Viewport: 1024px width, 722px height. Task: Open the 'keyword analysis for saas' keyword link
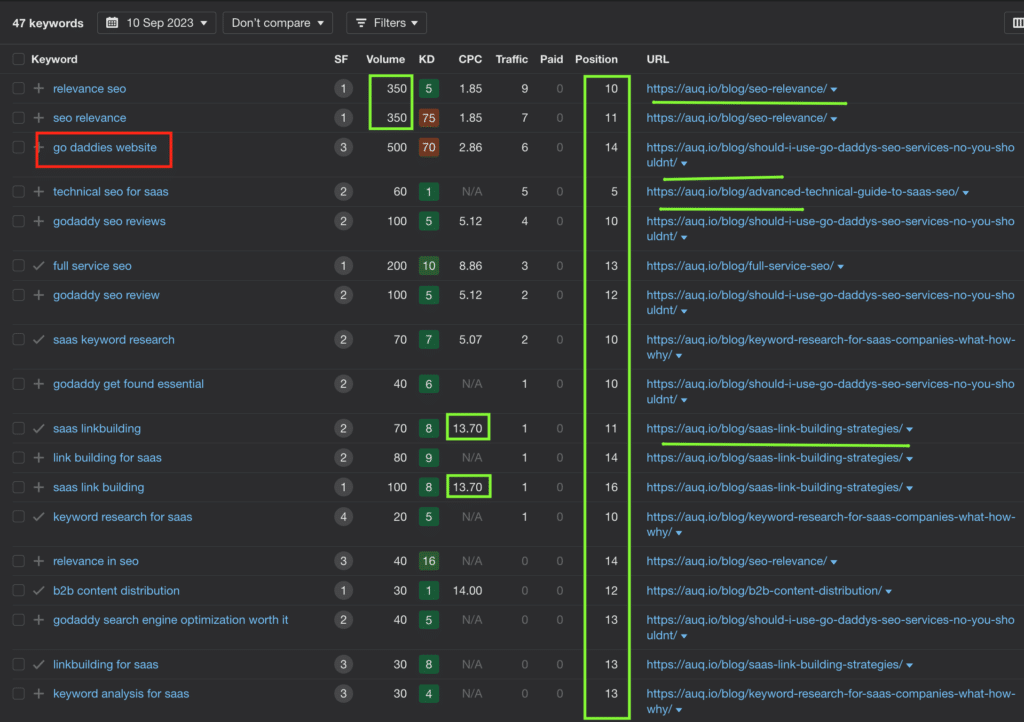pos(121,693)
